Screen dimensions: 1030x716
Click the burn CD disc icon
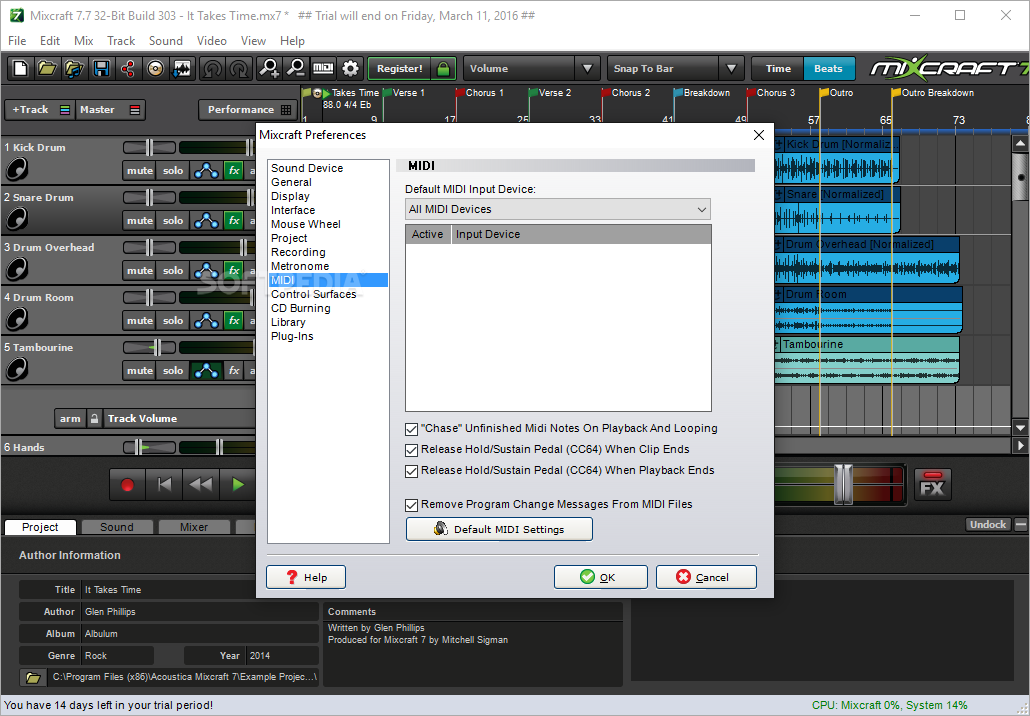point(155,68)
